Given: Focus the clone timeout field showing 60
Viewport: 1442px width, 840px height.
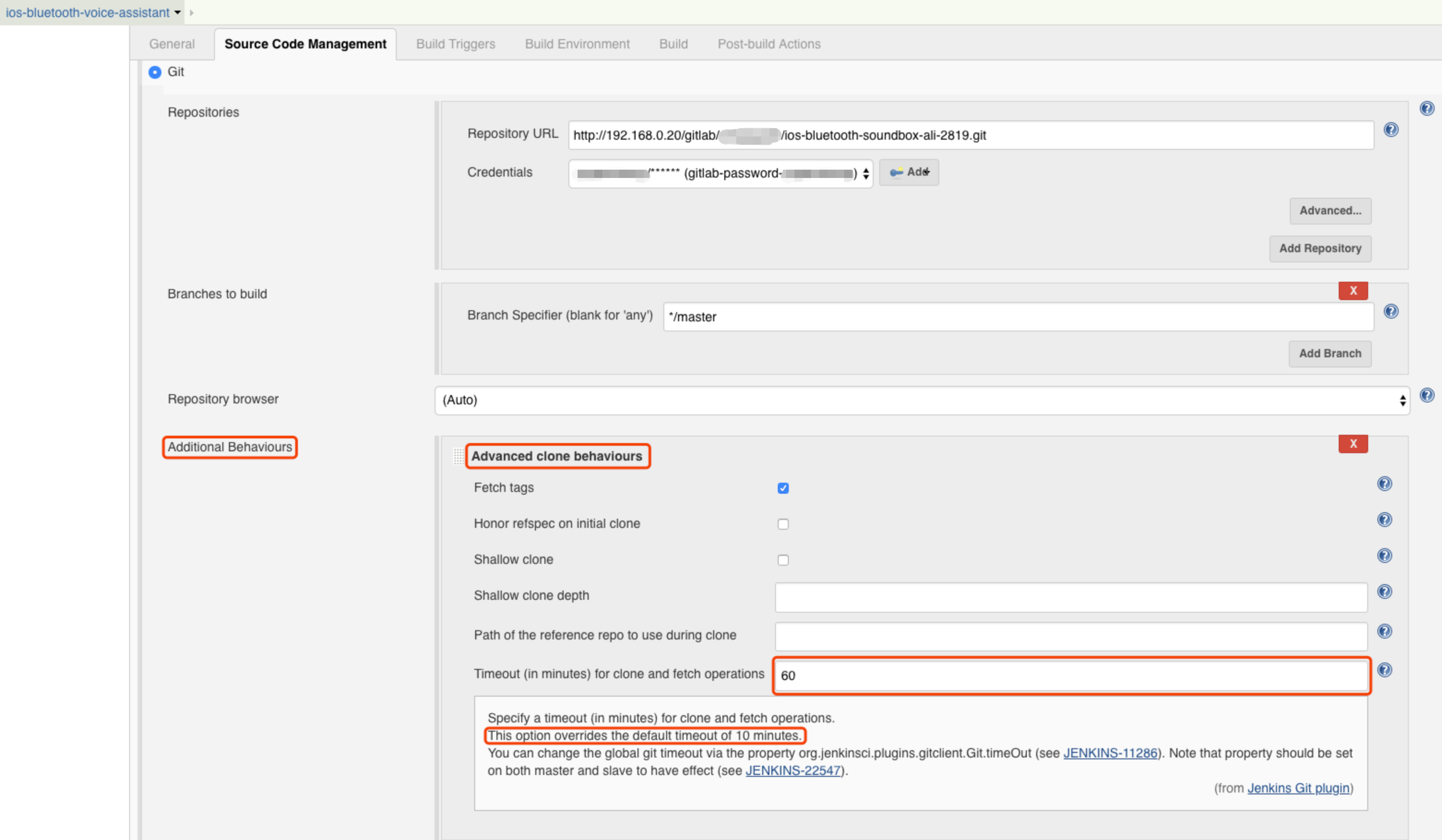Looking at the screenshot, I should tap(1071, 676).
